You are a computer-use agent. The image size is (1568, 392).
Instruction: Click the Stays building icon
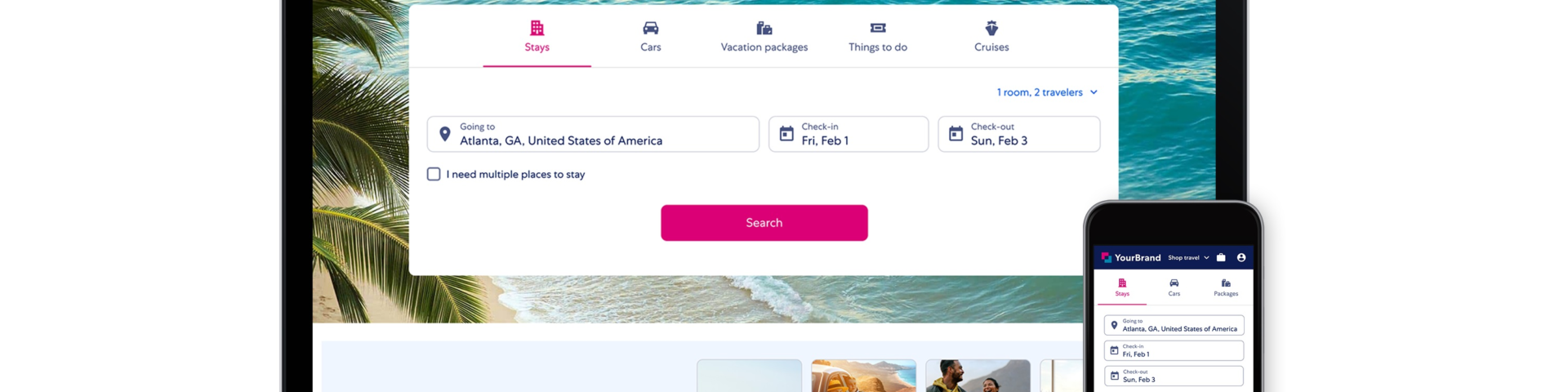click(537, 28)
